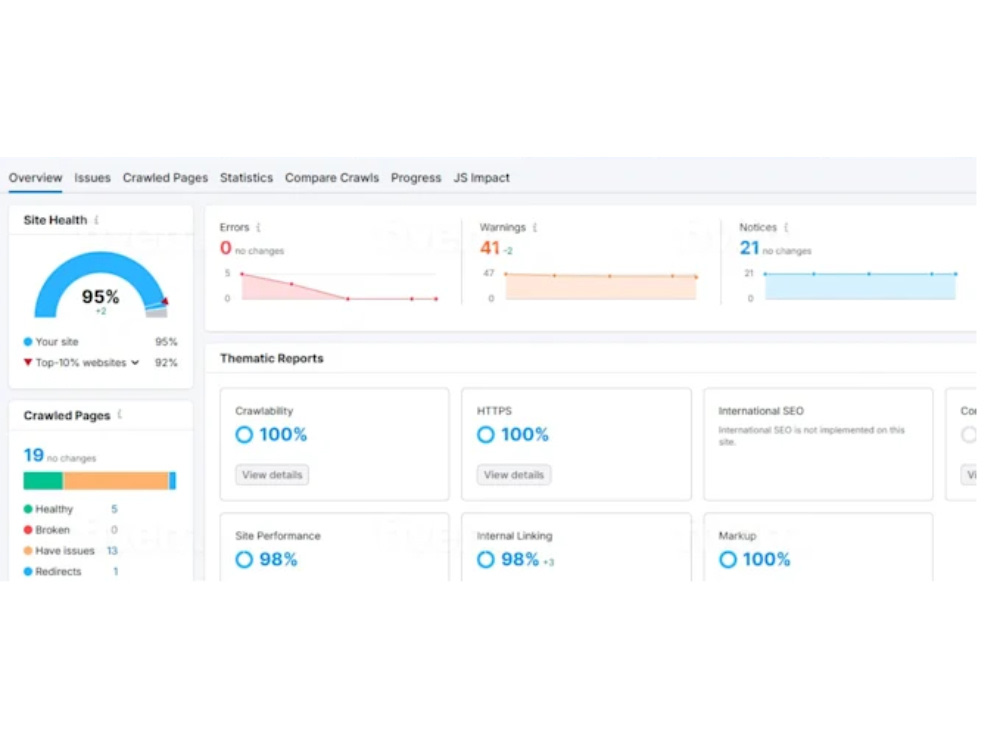Image resolution: width=1000 pixels, height=750 pixels.
Task: Expand the Top-10% websites dropdown
Action: [x=135, y=363]
